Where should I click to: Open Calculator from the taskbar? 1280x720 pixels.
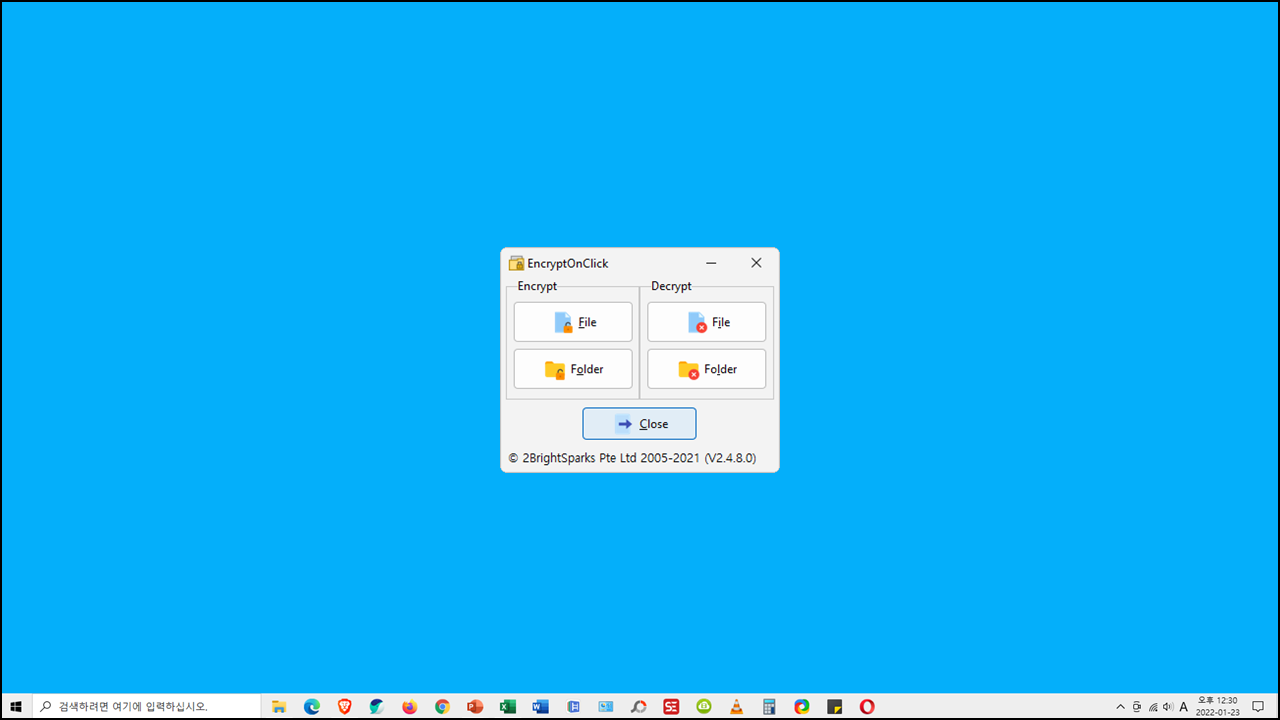[769, 707]
